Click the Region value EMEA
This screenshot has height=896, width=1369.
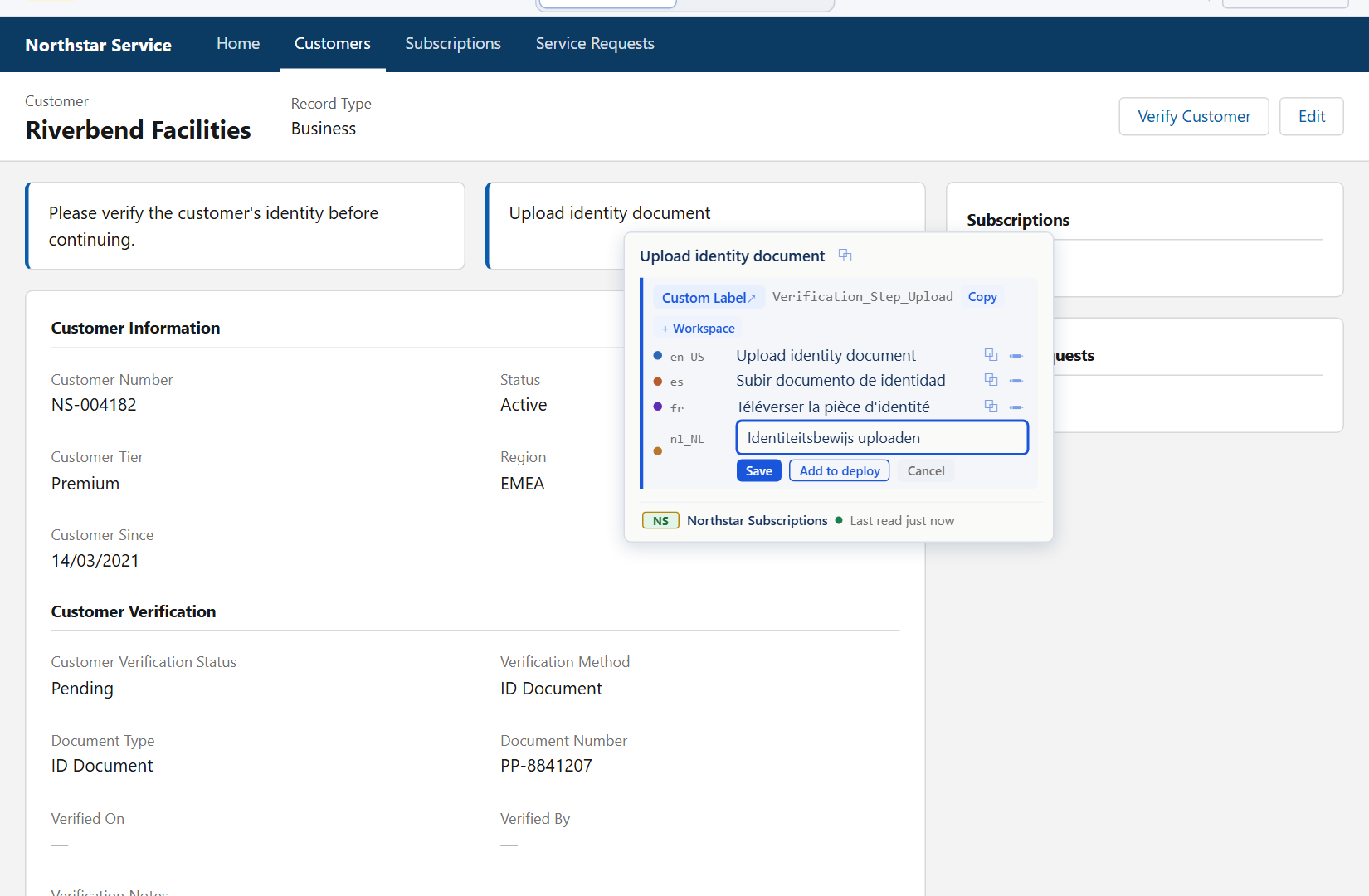coord(523,483)
